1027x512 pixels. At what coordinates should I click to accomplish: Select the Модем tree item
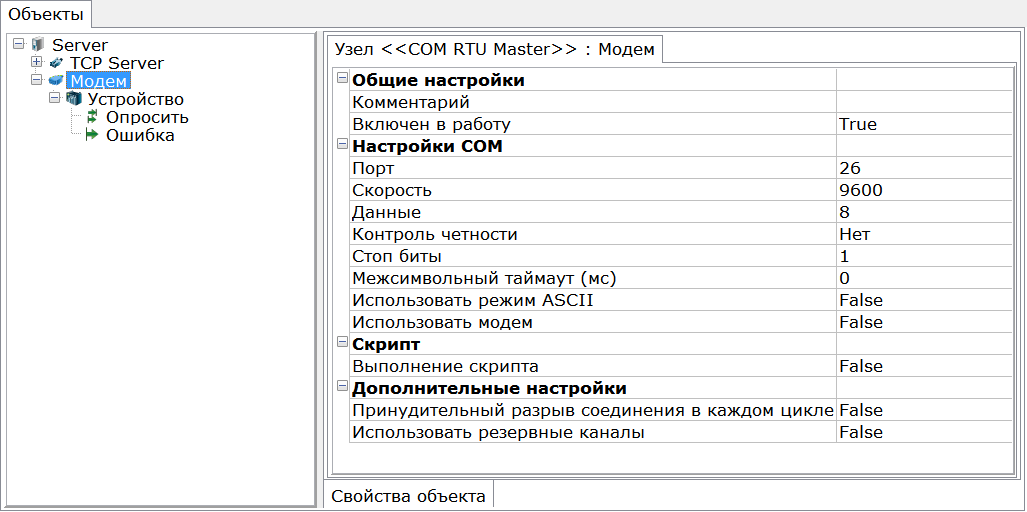[99, 81]
